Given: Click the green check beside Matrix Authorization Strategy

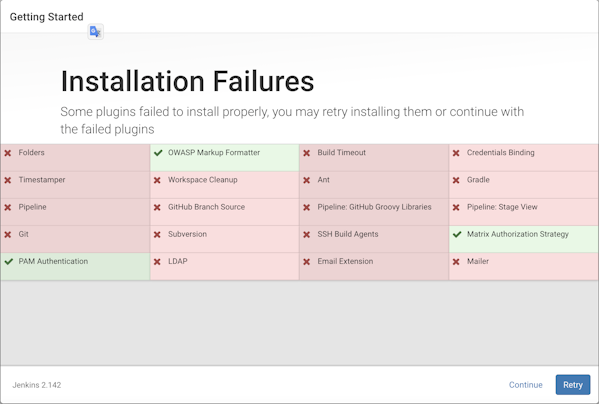Looking at the screenshot, I should (x=457, y=234).
